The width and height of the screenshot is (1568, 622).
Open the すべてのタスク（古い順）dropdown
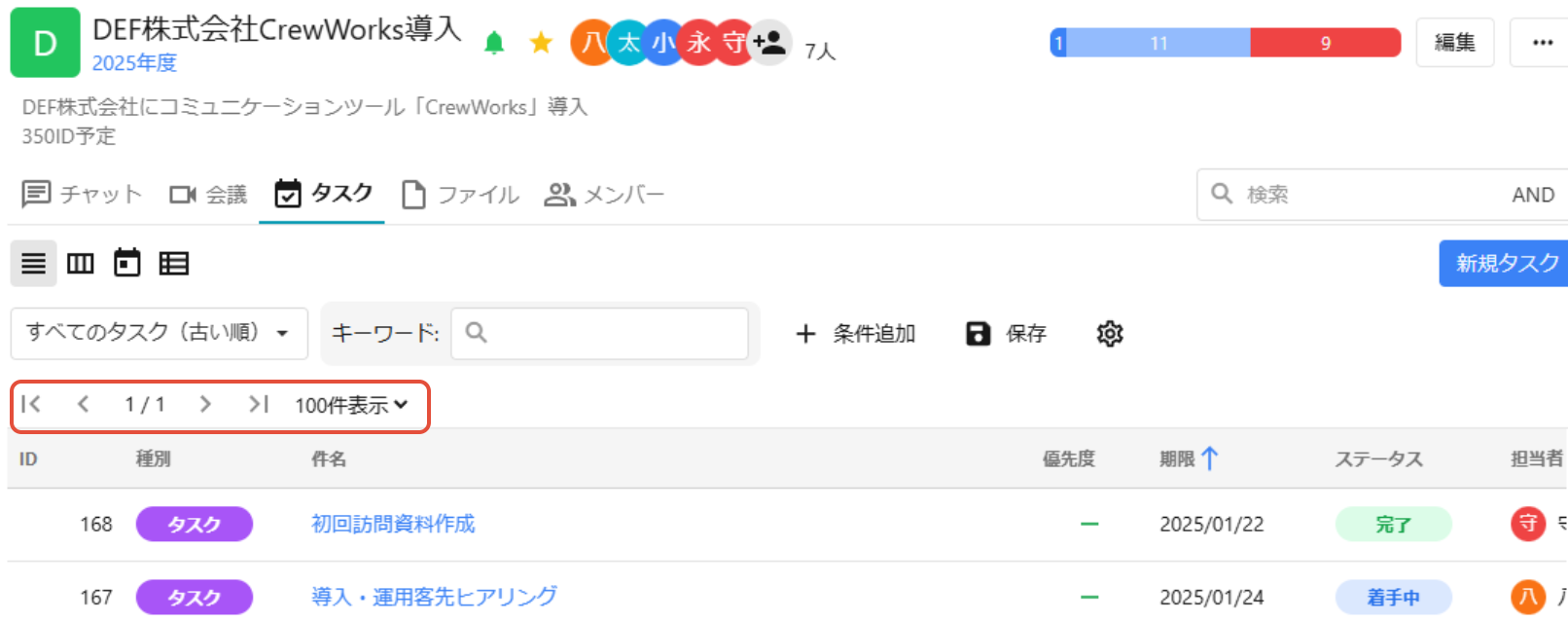click(160, 333)
